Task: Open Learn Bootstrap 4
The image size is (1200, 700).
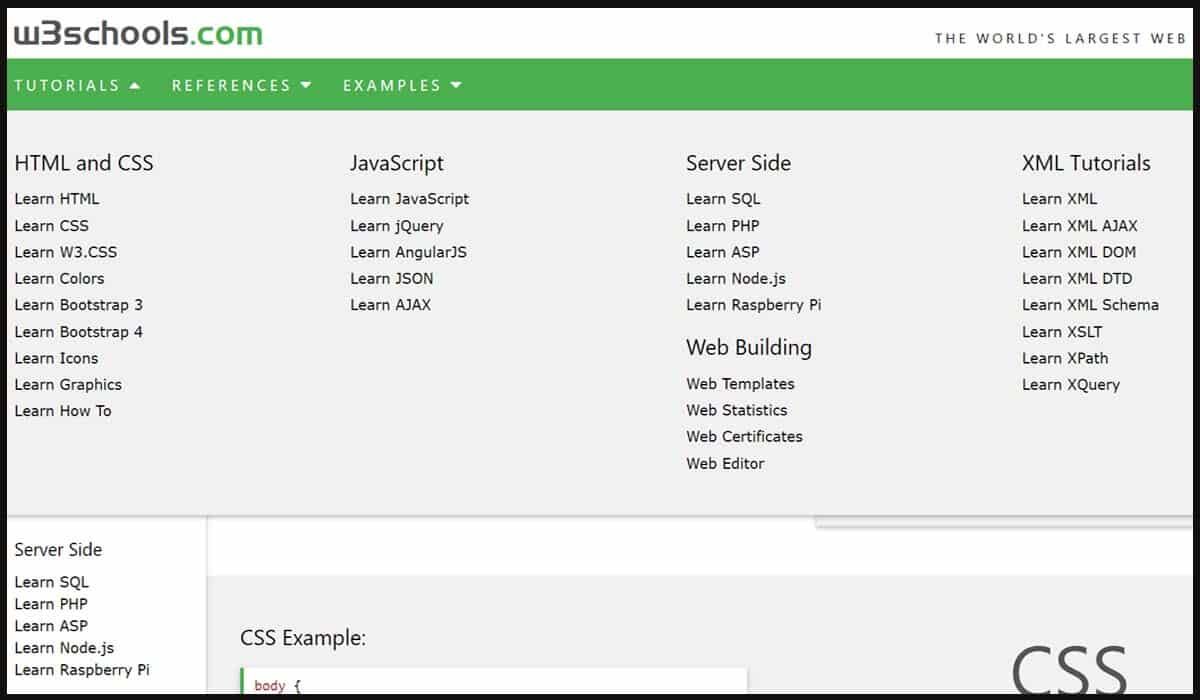Action: tap(78, 331)
